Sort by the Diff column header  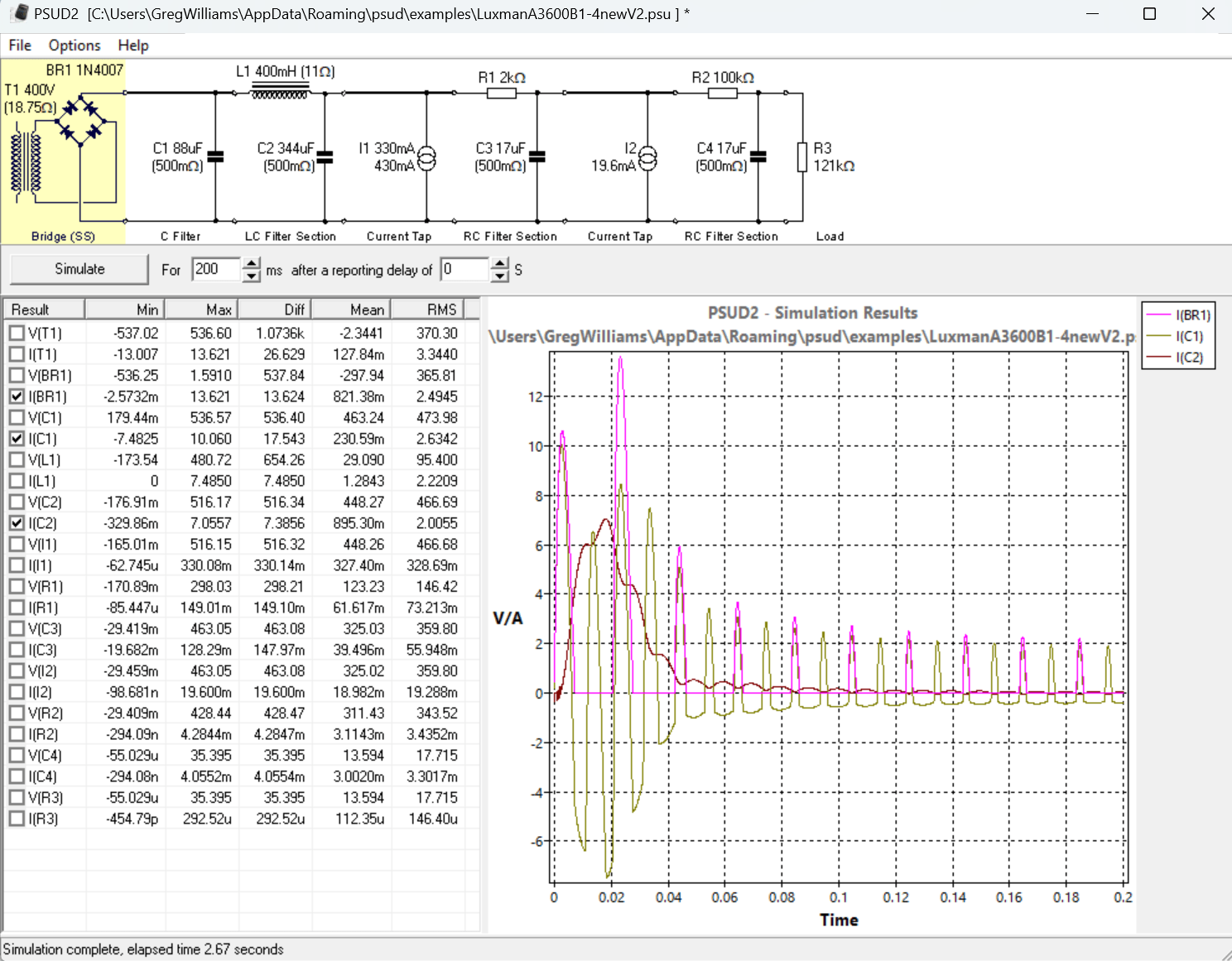(x=275, y=310)
